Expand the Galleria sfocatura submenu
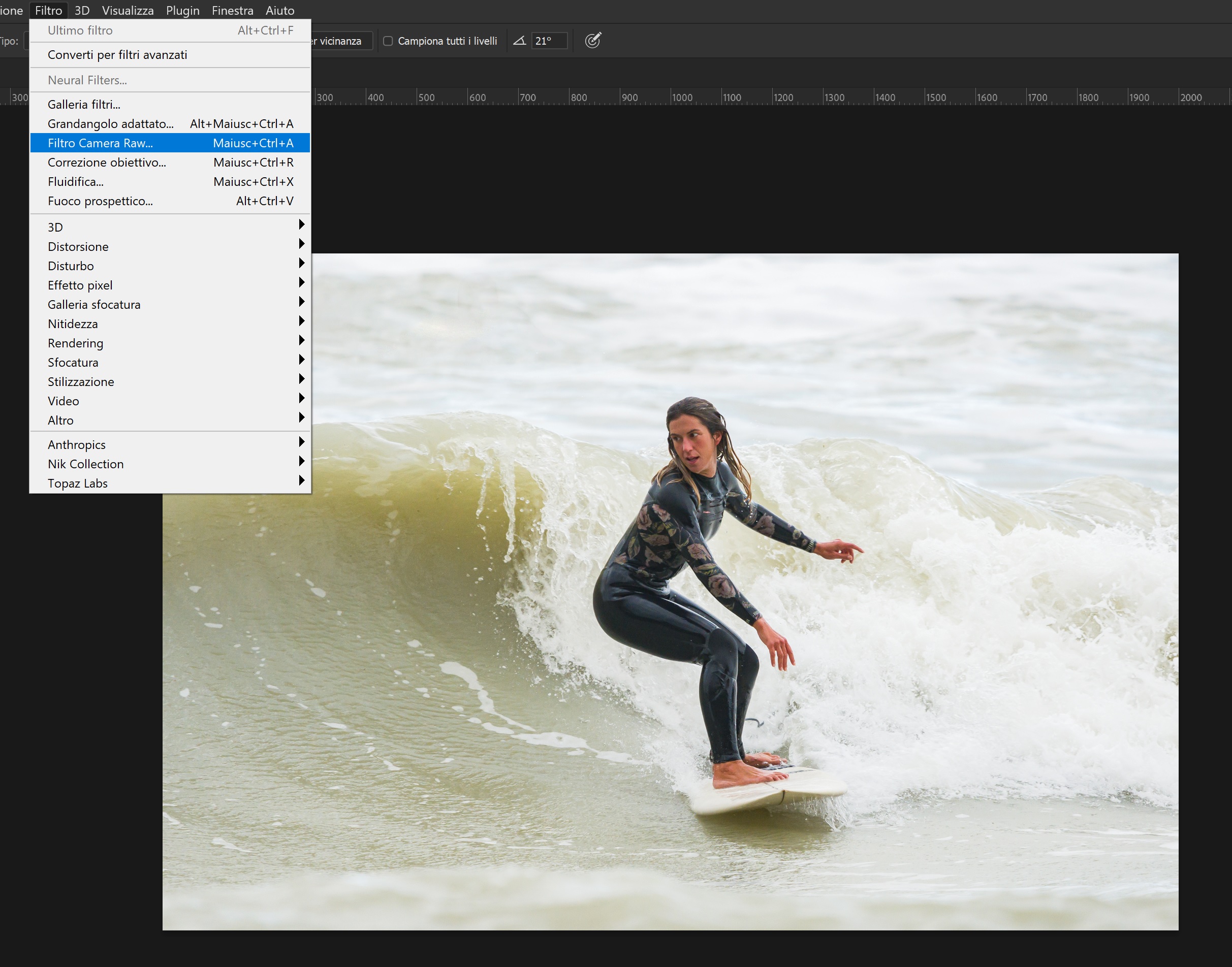Screen dimensions: 1232x967 point(170,304)
